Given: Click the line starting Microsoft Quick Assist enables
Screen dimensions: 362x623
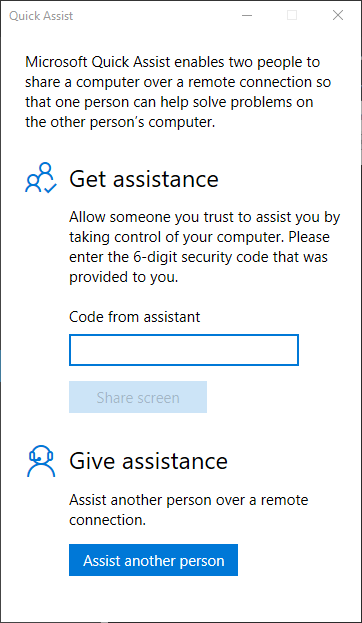Looking at the screenshot, I should [173, 62].
